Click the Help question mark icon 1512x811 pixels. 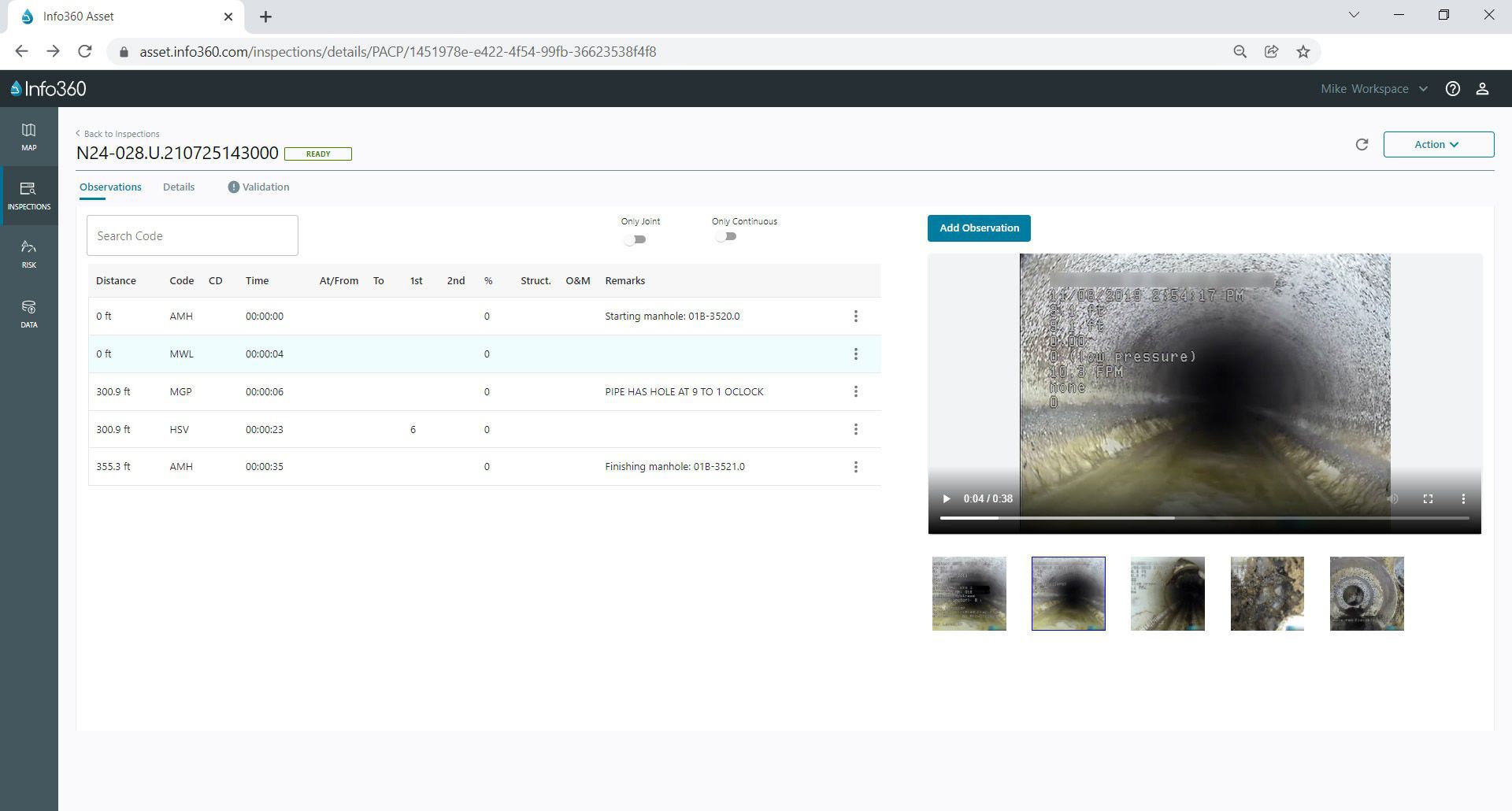(1453, 88)
